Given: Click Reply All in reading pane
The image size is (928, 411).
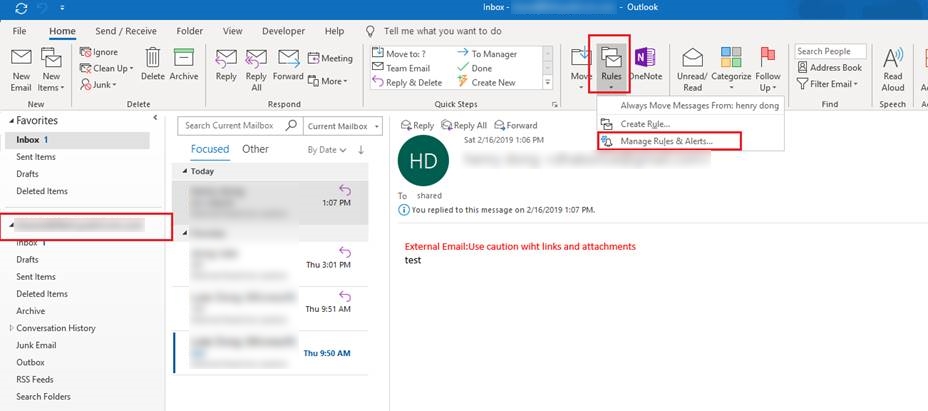Looking at the screenshot, I should tap(463, 125).
